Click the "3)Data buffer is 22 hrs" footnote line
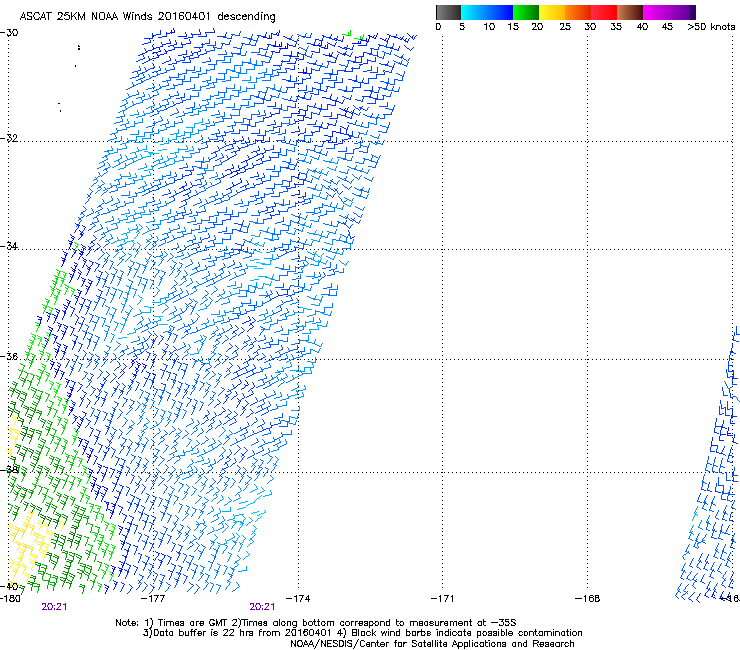This screenshot has height=650, width=740. (x=362, y=633)
